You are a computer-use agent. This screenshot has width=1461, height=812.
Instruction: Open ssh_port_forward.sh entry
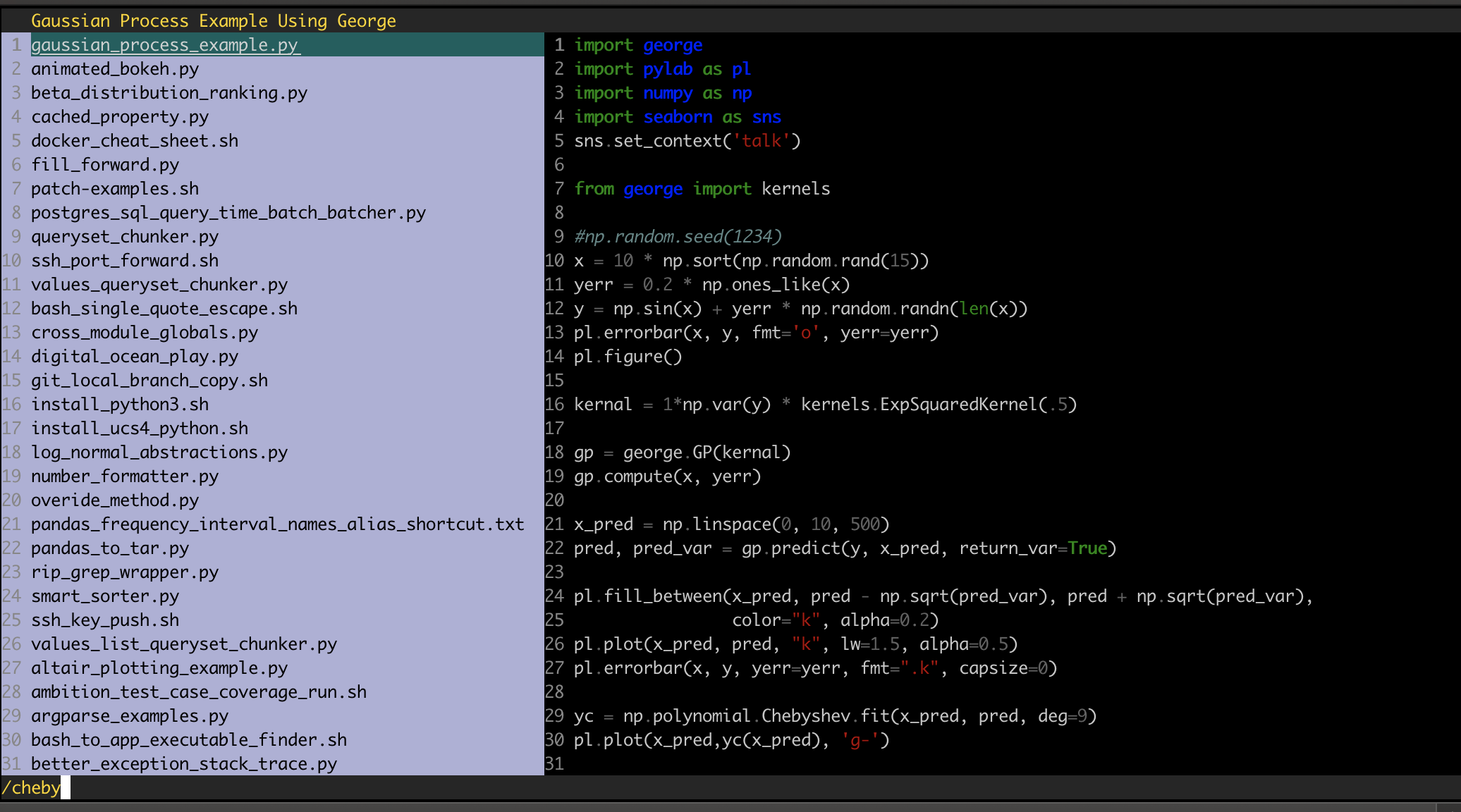tap(125, 261)
